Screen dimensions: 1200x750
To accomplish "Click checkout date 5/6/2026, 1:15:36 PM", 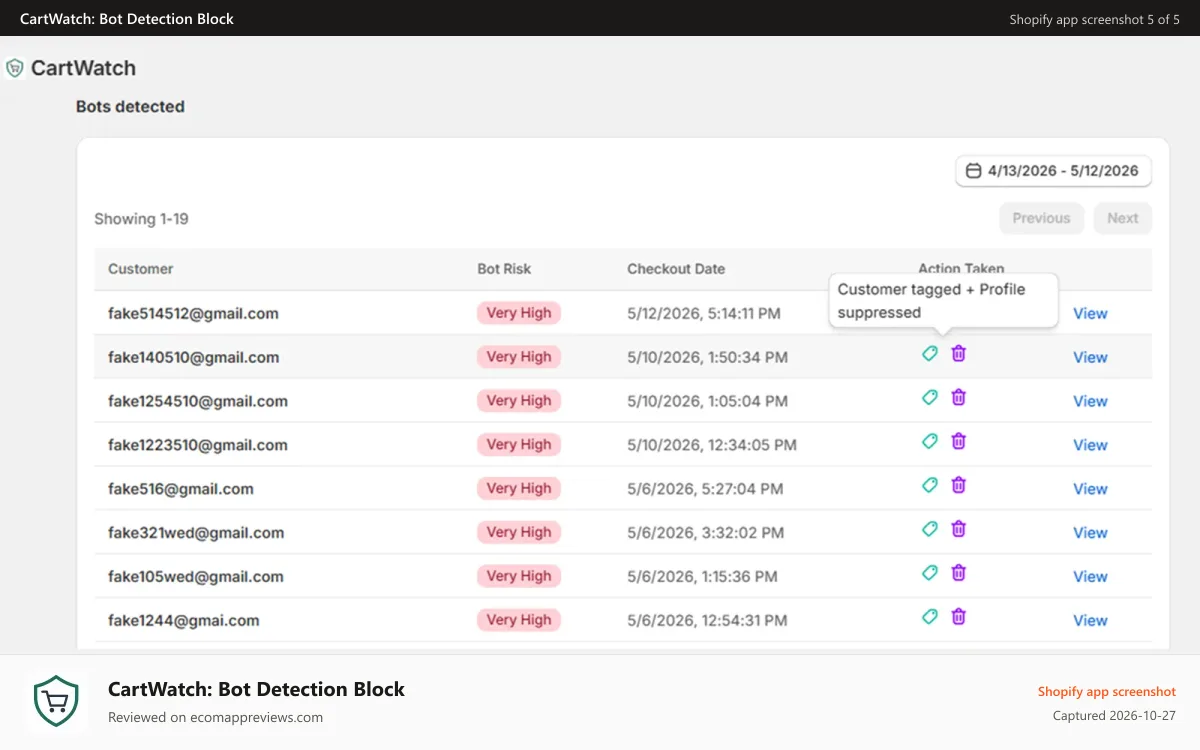I will 702,577.
